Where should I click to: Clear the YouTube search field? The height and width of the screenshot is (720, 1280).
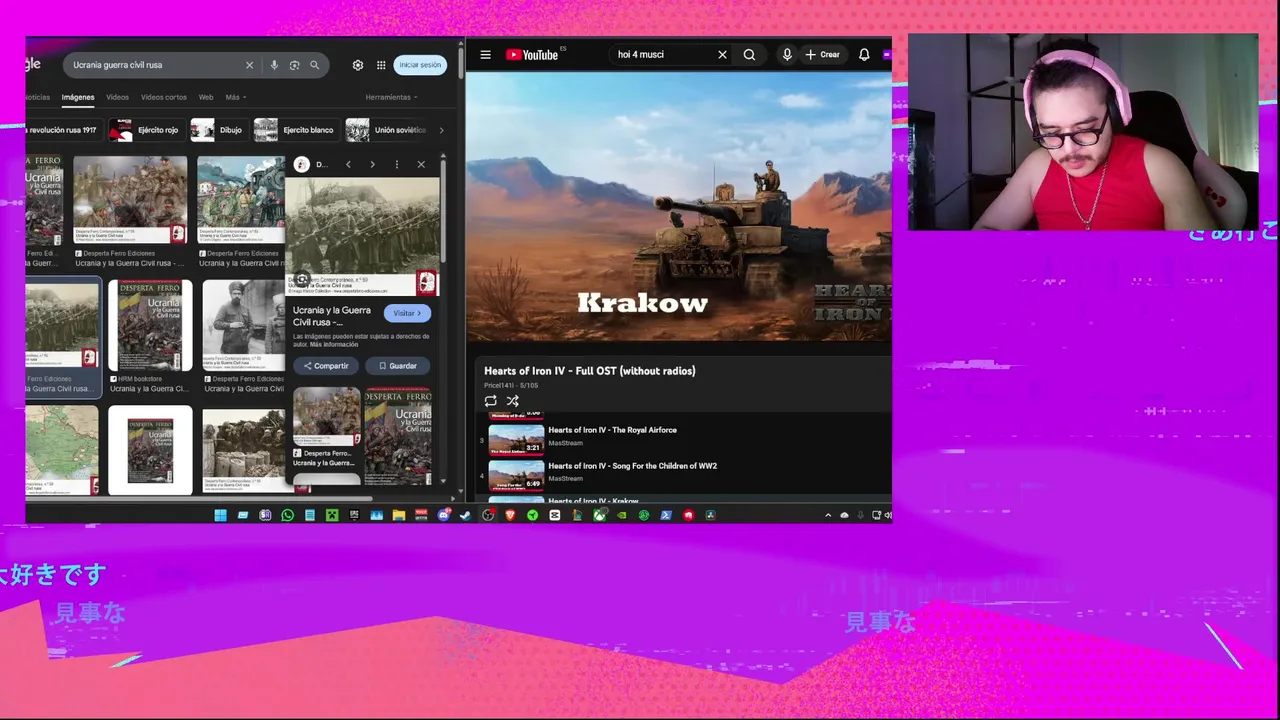tap(722, 55)
